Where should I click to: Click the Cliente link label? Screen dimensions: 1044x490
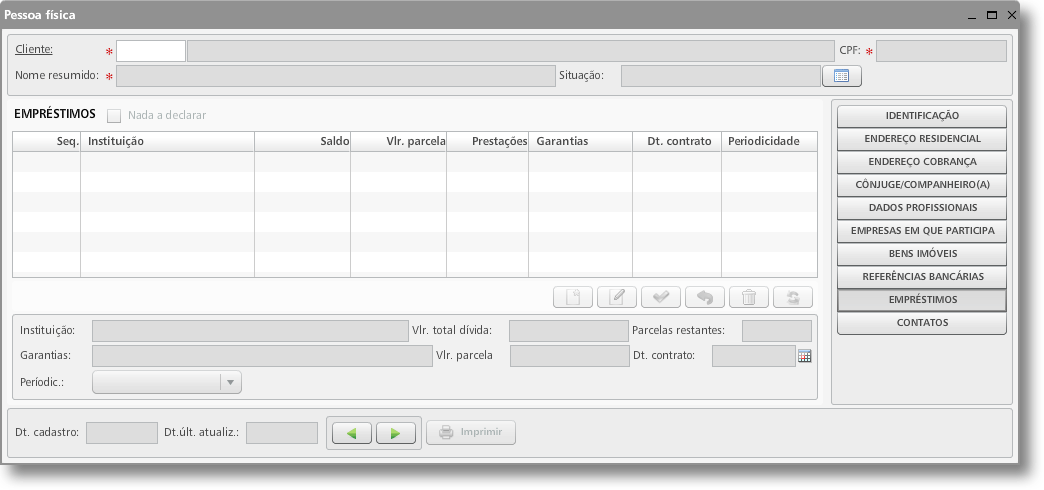click(x=34, y=49)
